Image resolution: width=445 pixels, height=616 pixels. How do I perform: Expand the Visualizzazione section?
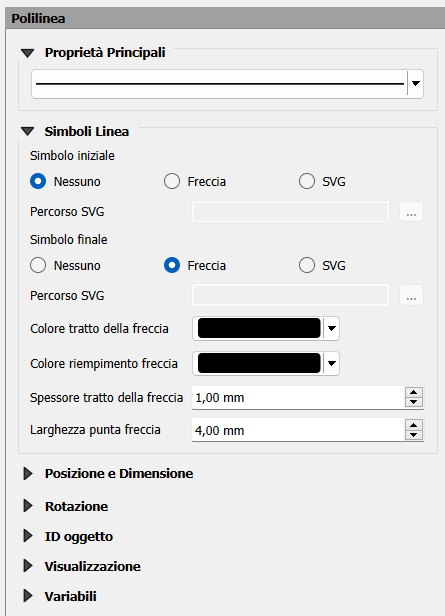(x=28, y=566)
